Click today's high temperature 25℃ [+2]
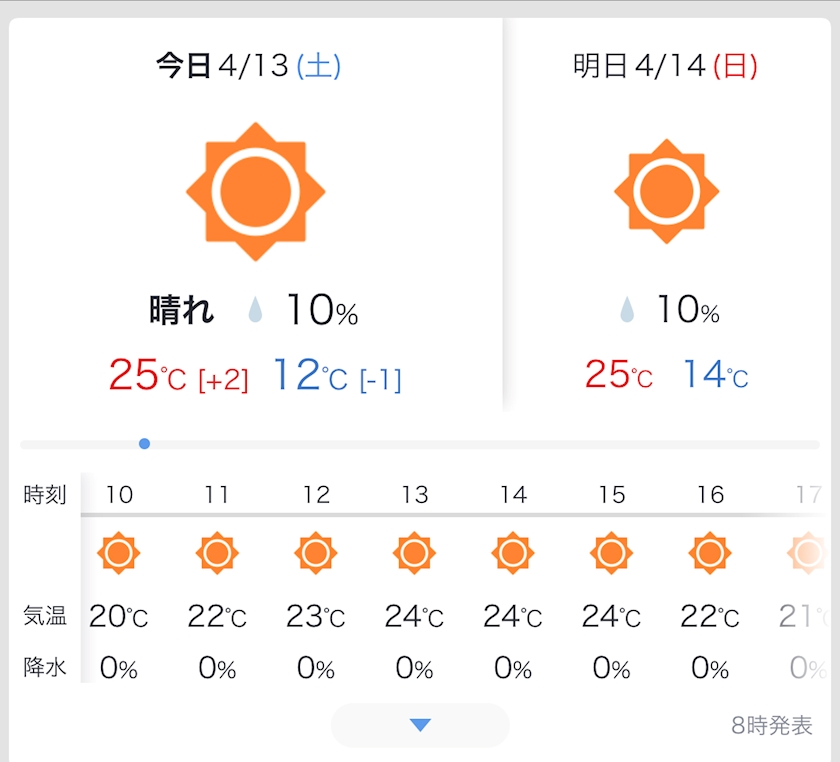Image resolution: width=840 pixels, height=762 pixels. tap(178, 375)
